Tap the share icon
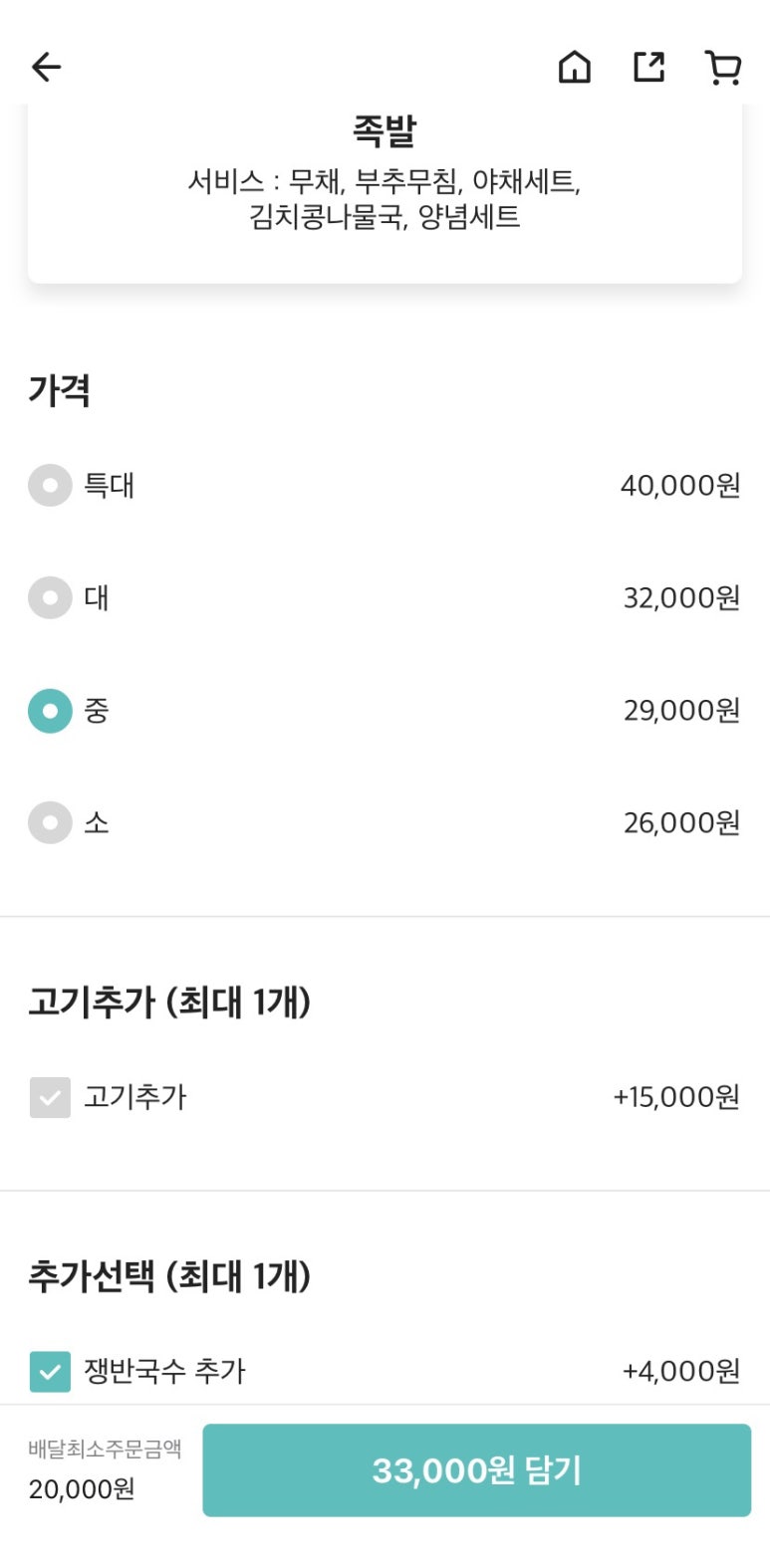Image resolution: width=770 pixels, height=1568 pixels. (648, 67)
